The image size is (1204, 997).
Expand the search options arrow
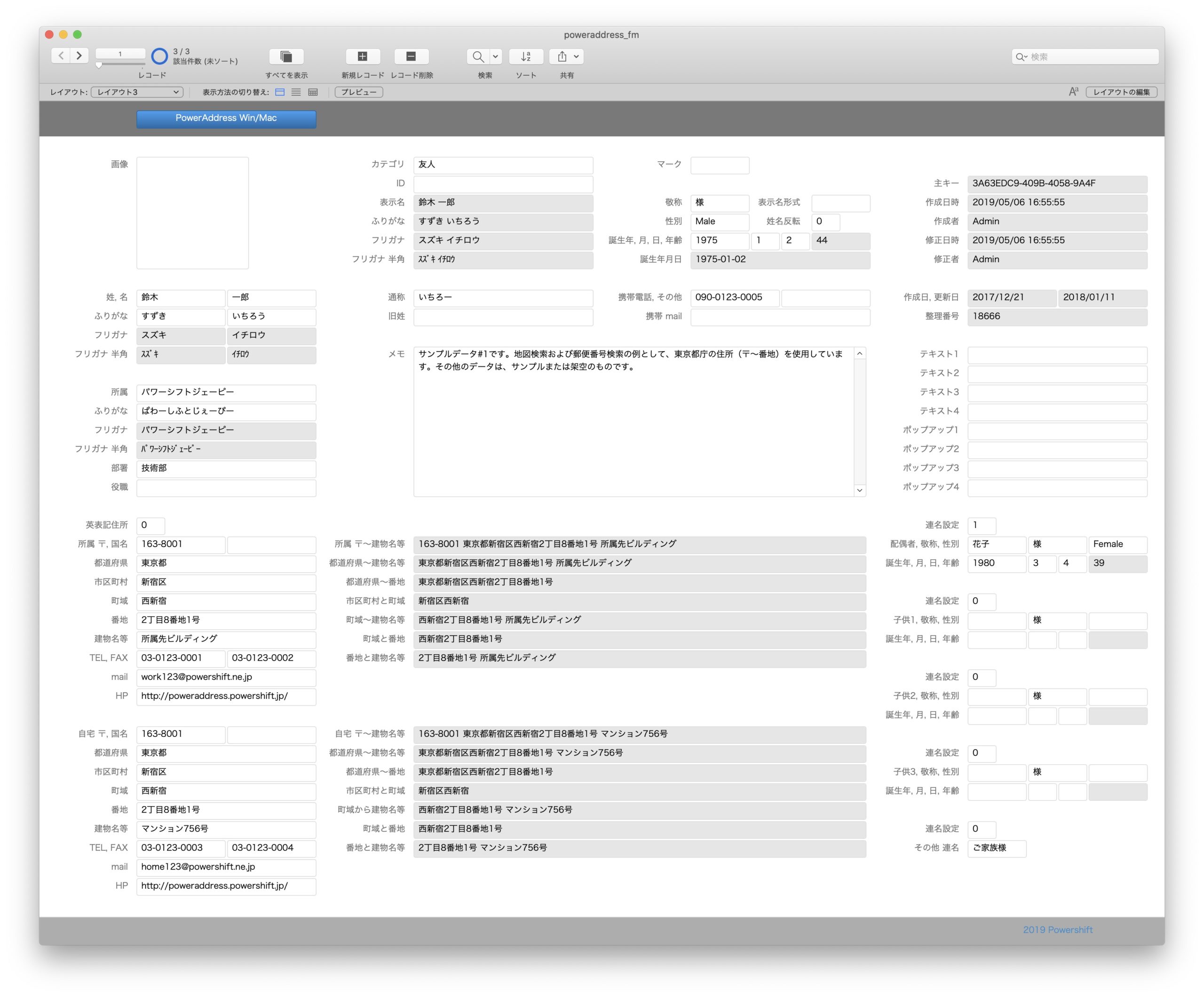click(495, 56)
